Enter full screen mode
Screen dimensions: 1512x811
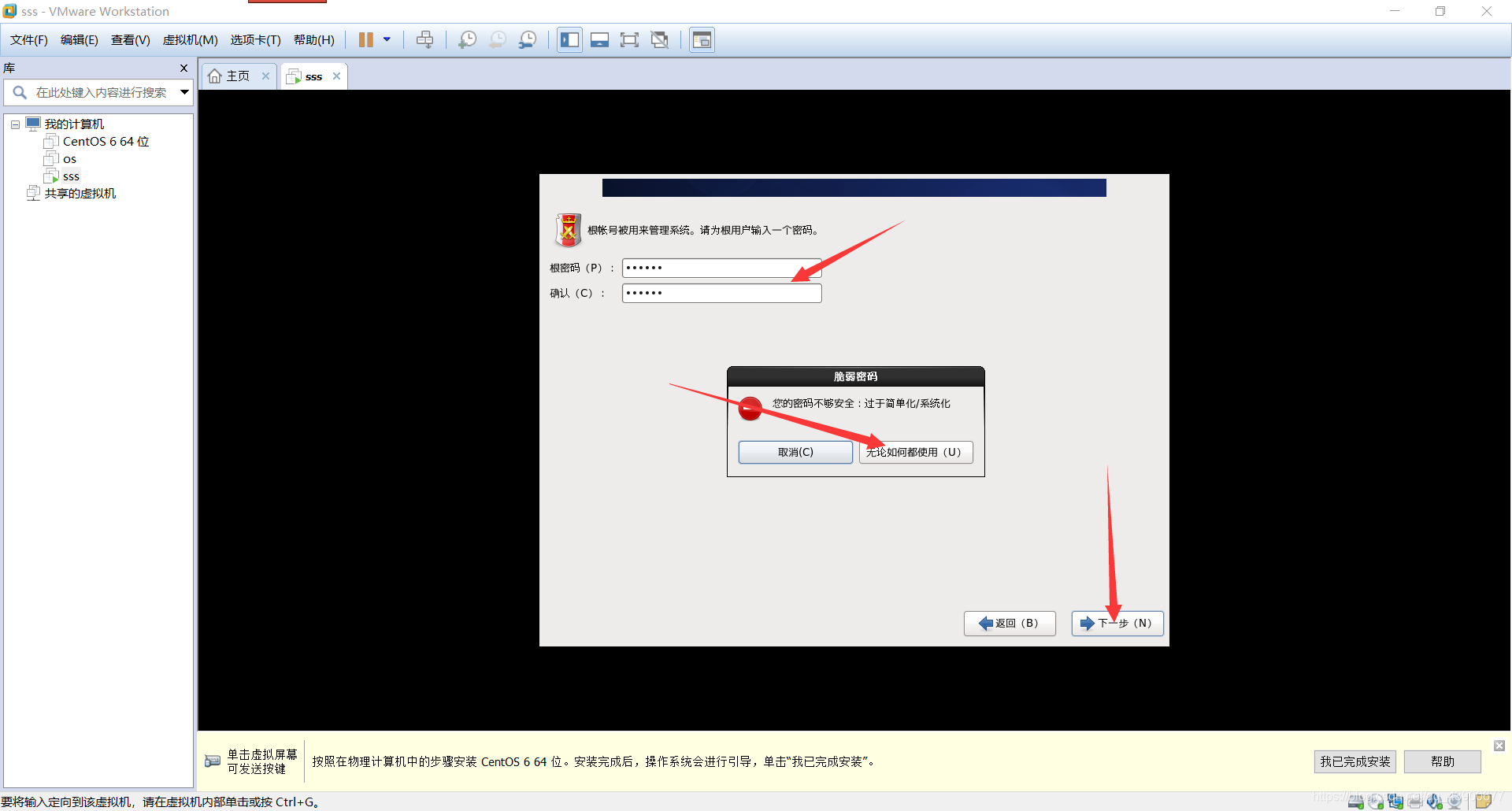(630, 40)
